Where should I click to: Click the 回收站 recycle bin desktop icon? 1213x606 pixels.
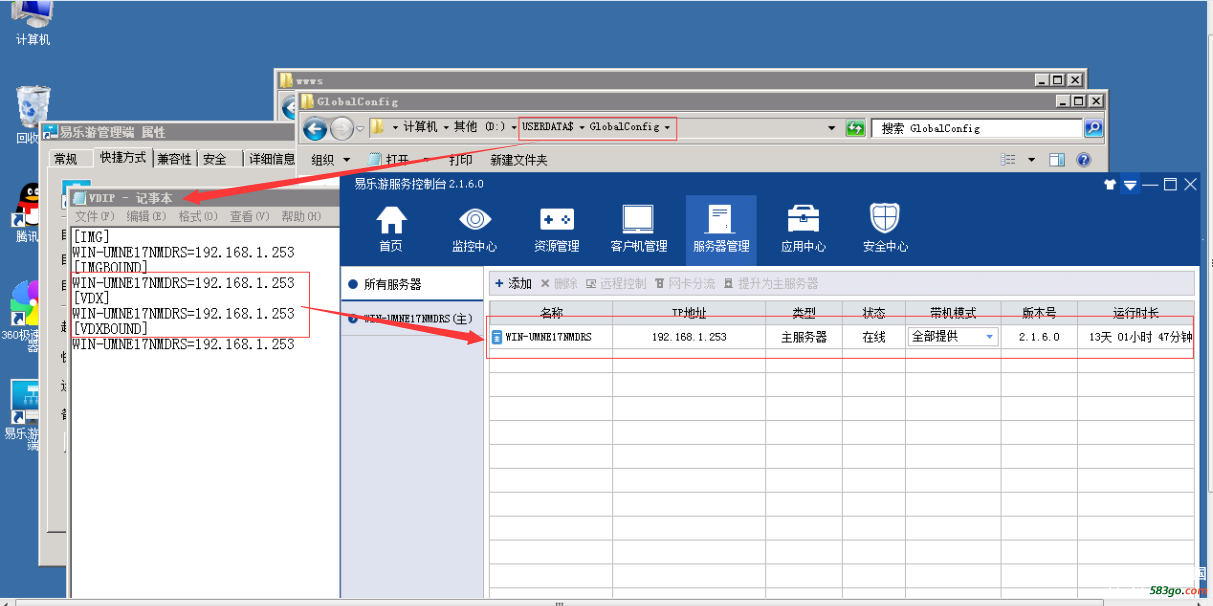[x=33, y=113]
